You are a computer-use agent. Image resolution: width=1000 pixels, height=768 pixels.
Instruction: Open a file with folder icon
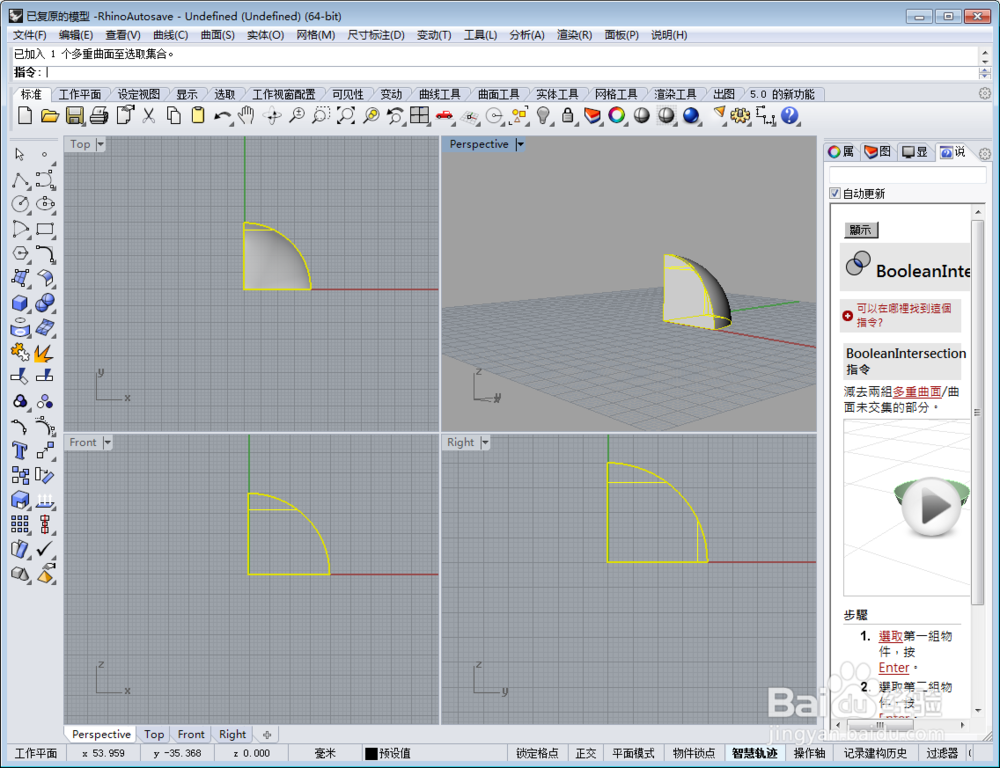pos(50,115)
